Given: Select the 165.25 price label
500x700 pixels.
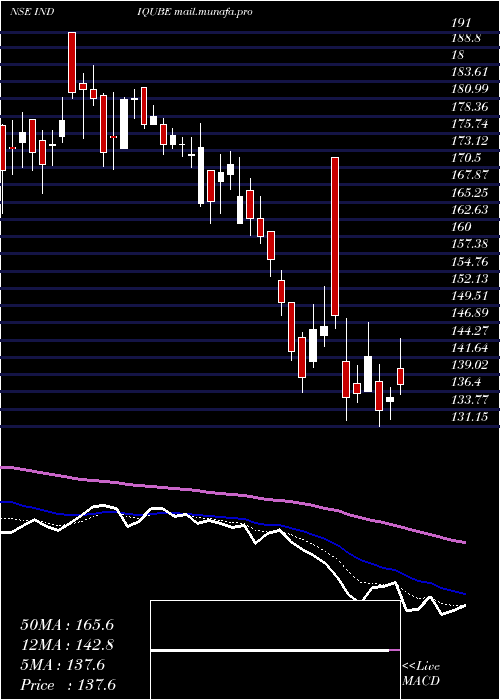Looking at the screenshot, I should (x=469, y=193).
